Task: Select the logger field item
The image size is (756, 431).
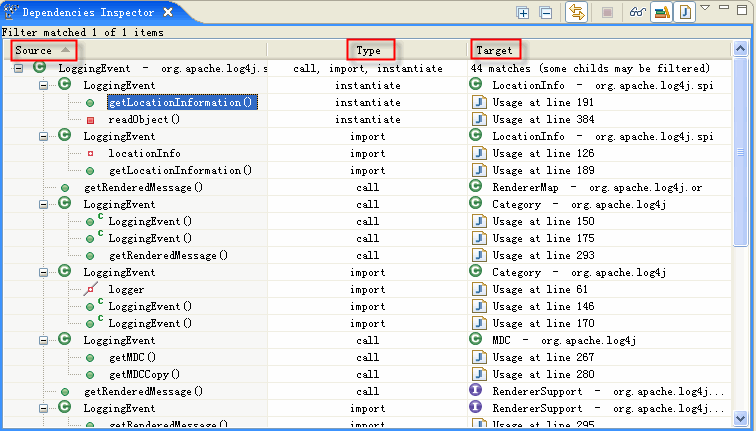Action: click(x=126, y=289)
